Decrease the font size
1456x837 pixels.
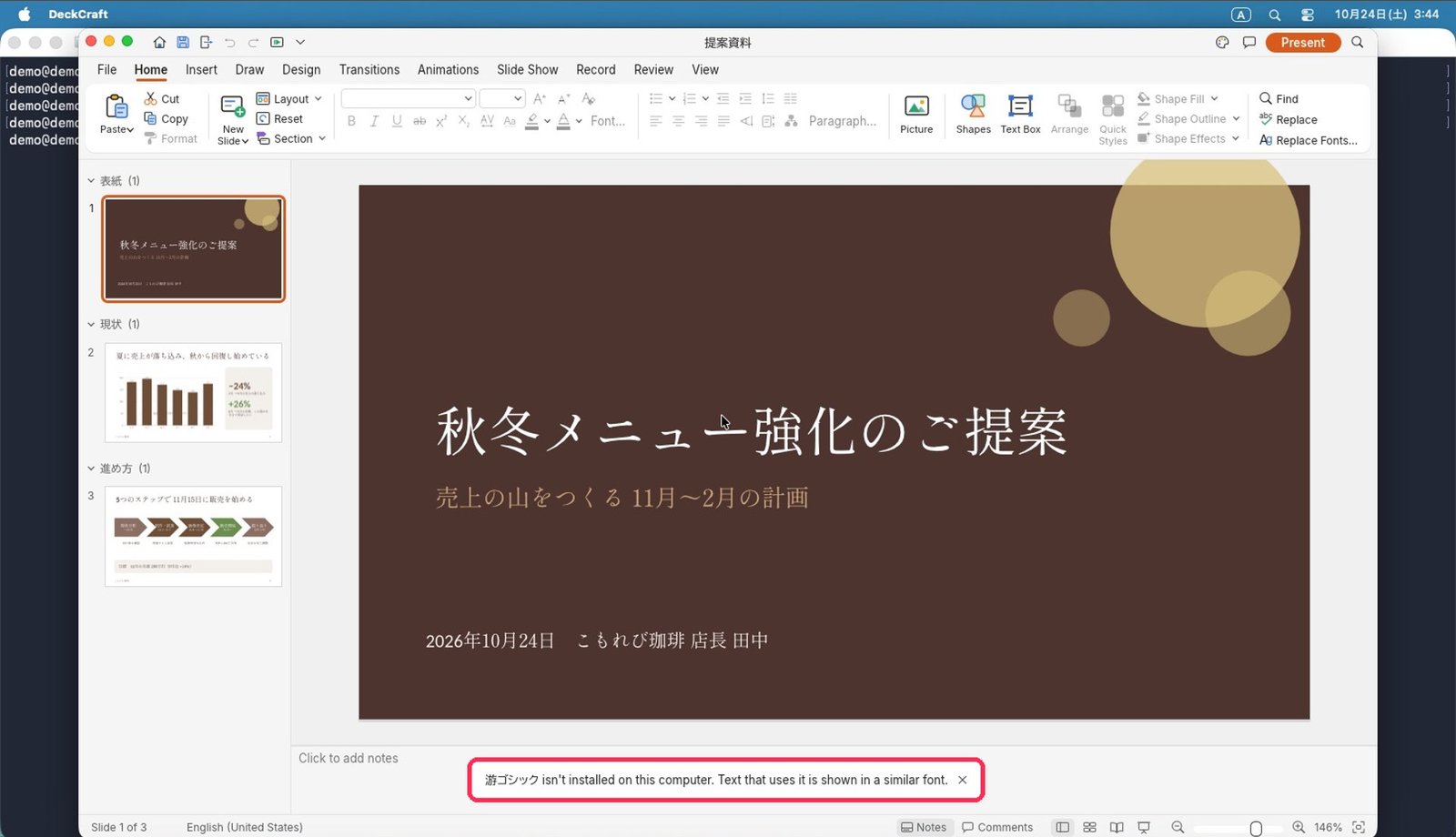pos(563,98)
